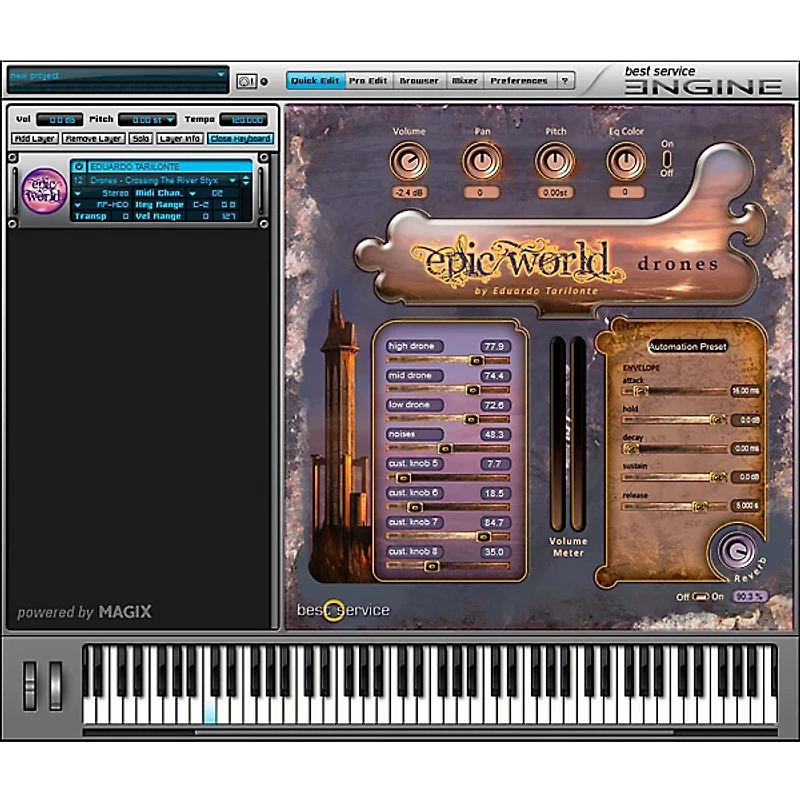Click the Reverb knob

(x=737, y=550)
